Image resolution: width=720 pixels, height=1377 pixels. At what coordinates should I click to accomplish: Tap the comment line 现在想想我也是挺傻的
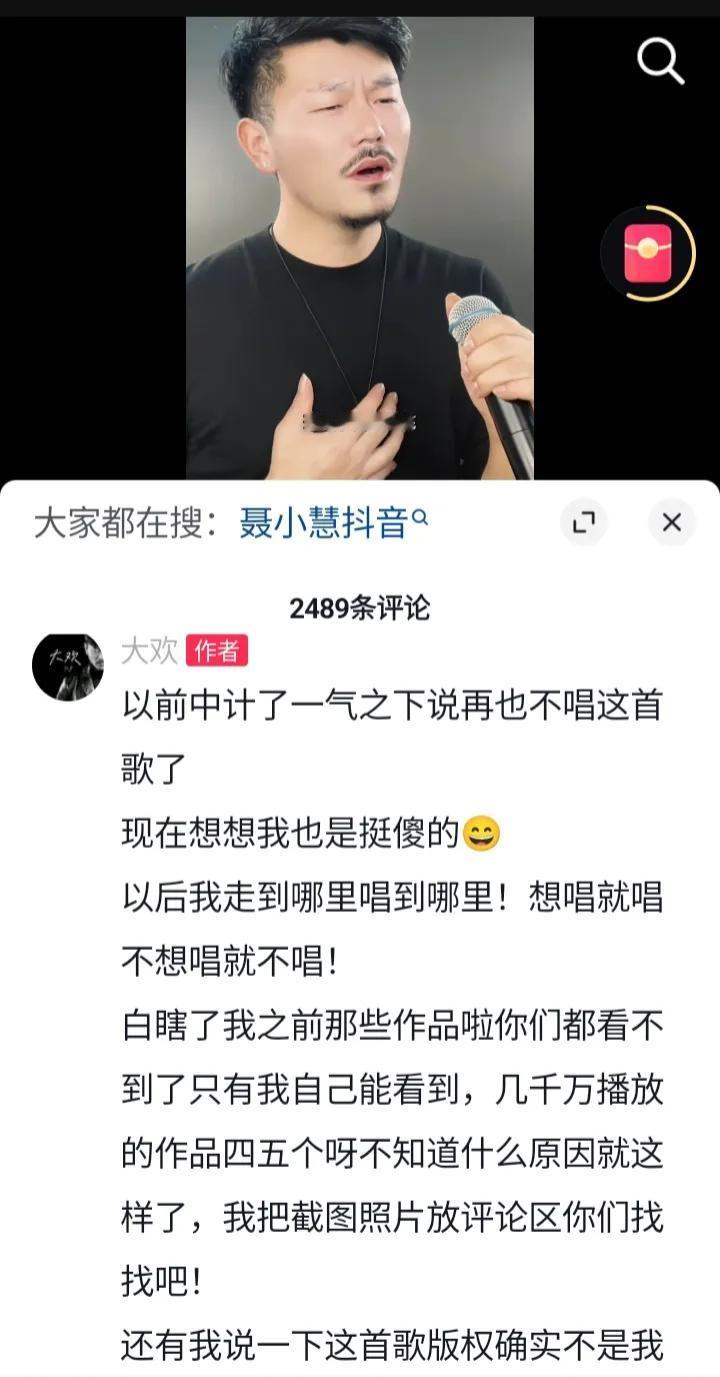pos(290,833)
